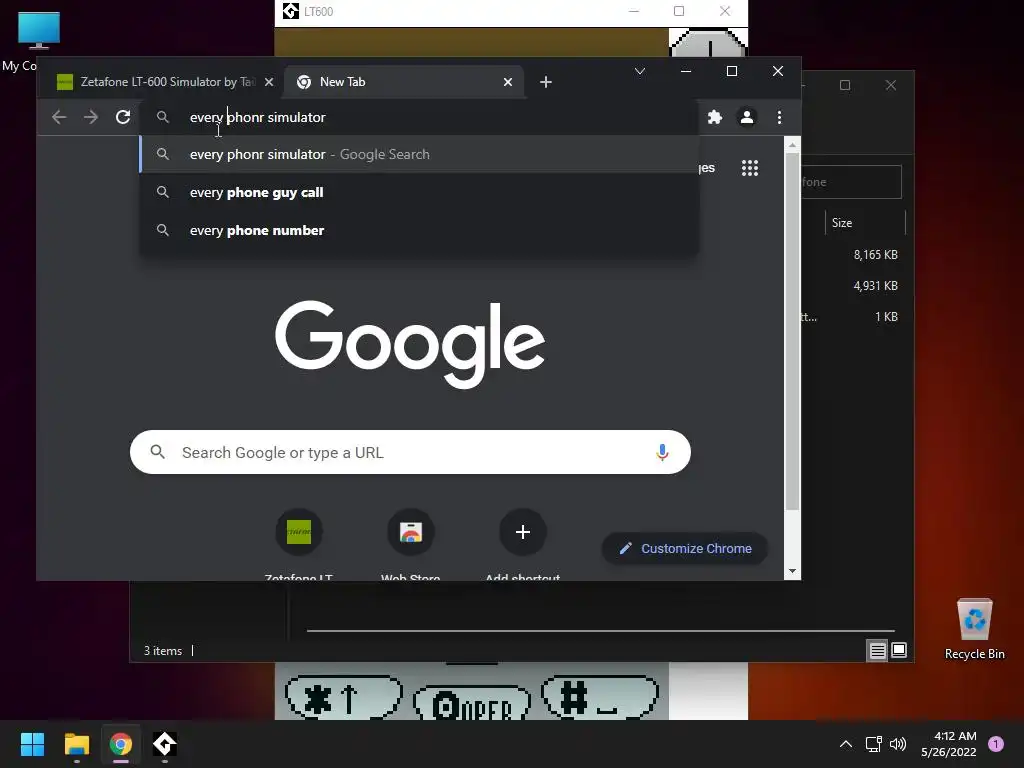
Task: Switch Explorer to details view icon
Action: pos(877,650)
